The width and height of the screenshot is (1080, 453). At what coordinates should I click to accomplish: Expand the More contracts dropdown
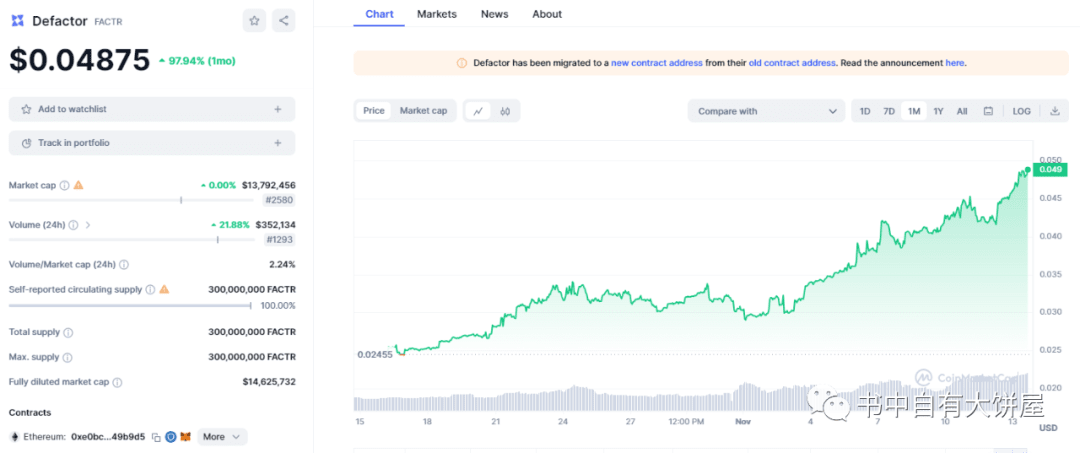222,437
